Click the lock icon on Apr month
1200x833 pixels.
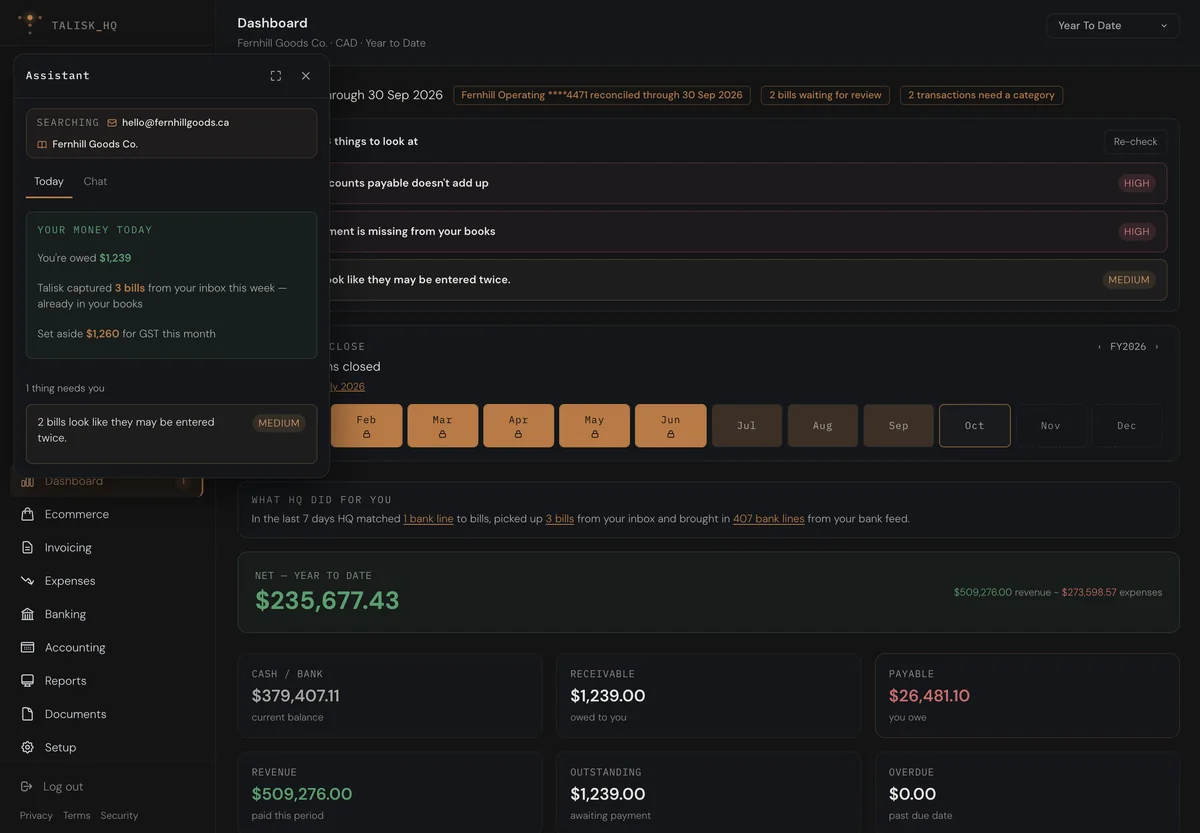coord(518,435)
